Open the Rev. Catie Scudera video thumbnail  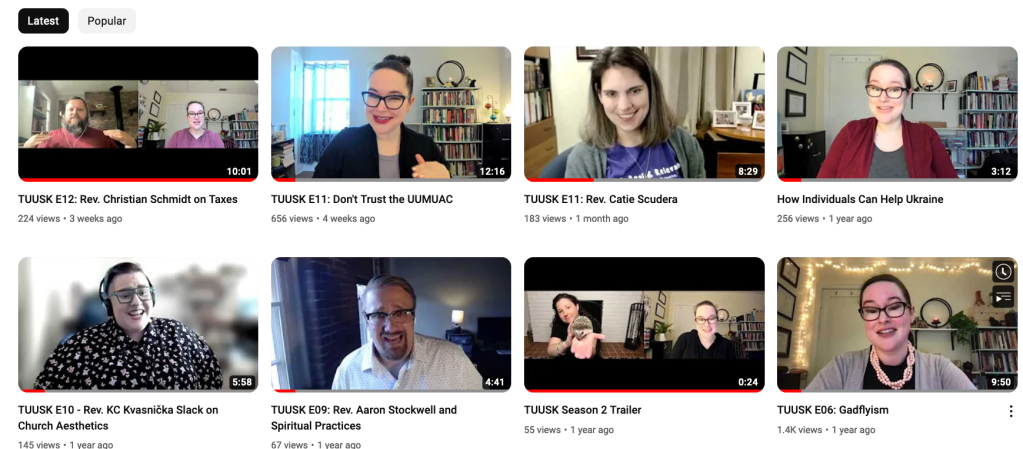644,114
